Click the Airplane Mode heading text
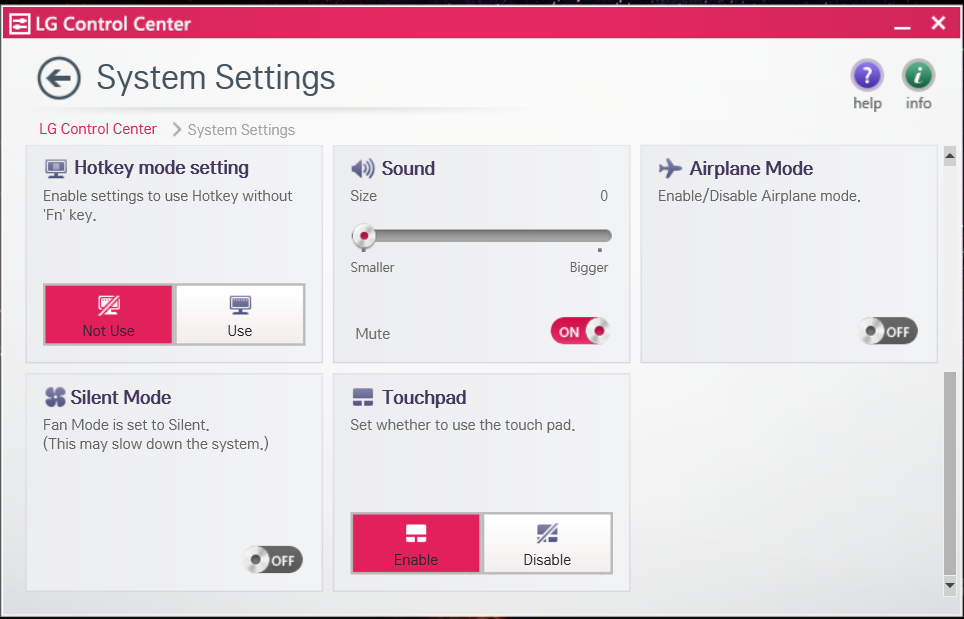 [751, 168]
